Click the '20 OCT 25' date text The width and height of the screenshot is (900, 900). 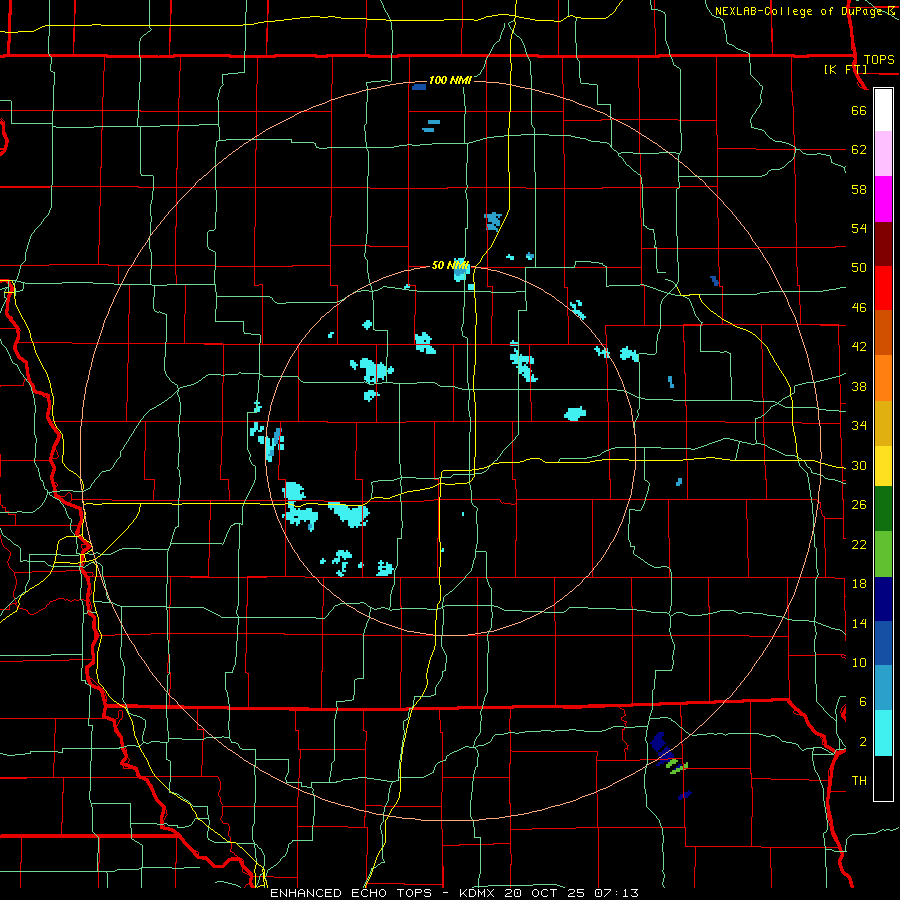tap(547, 893)
